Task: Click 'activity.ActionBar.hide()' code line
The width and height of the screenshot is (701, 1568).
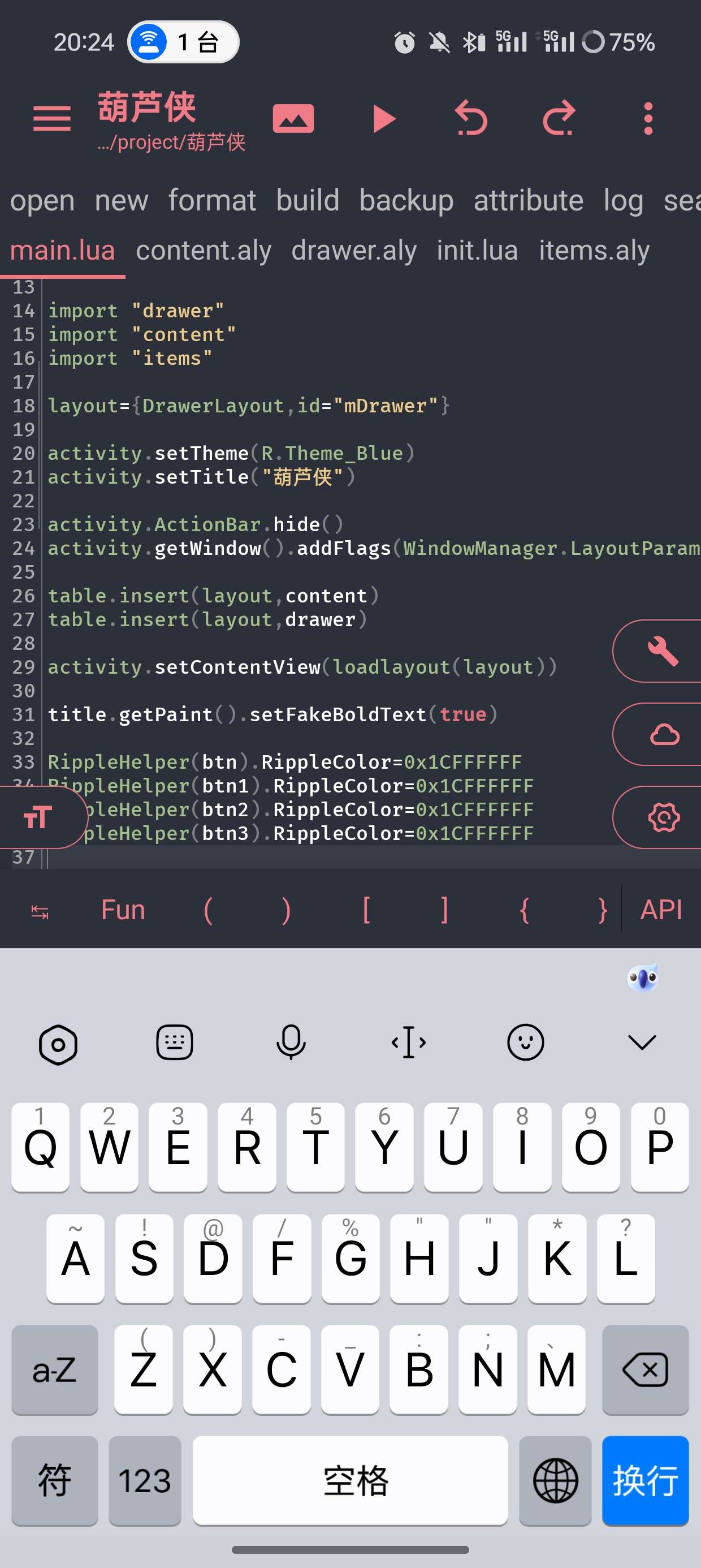Action: point(196,524)
